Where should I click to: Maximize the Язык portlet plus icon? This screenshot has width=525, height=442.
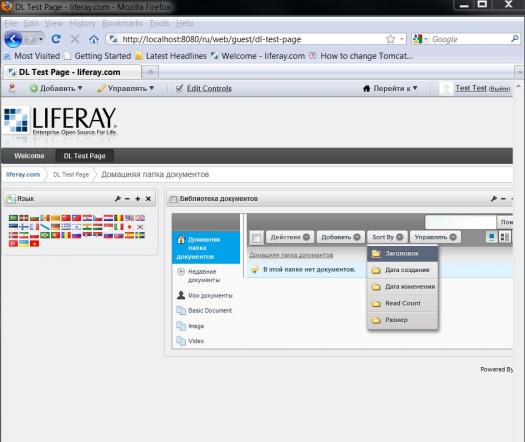[x=138, y=199]
